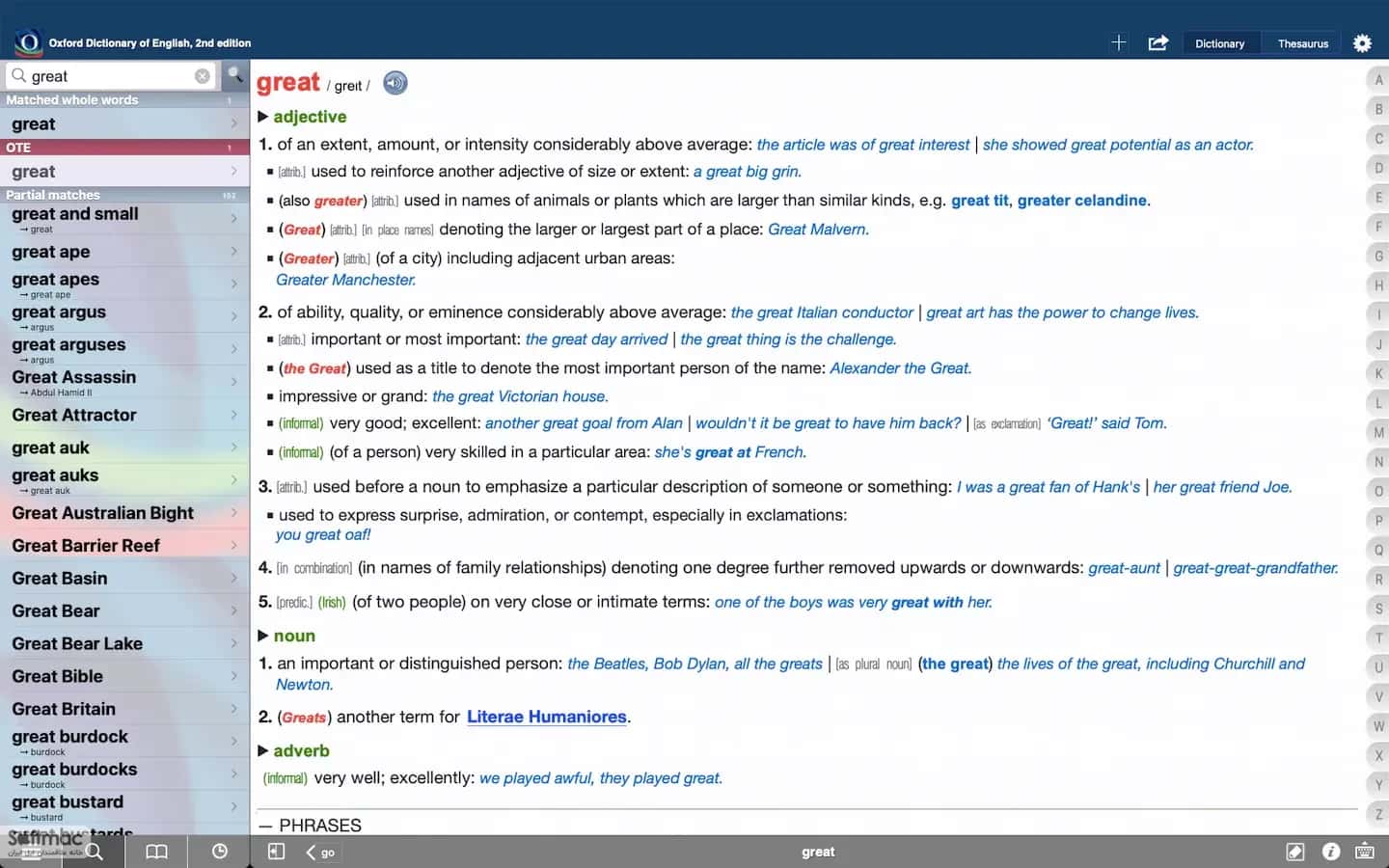The height and width of the screenshot is (868, 1389).
Task: Open the Great Australian Bight entry
Action: coord(124,513)
